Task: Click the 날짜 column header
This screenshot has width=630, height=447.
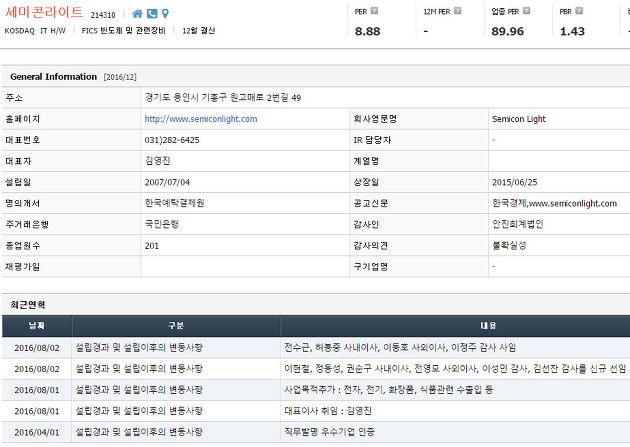Action: [x=37, y=326]
